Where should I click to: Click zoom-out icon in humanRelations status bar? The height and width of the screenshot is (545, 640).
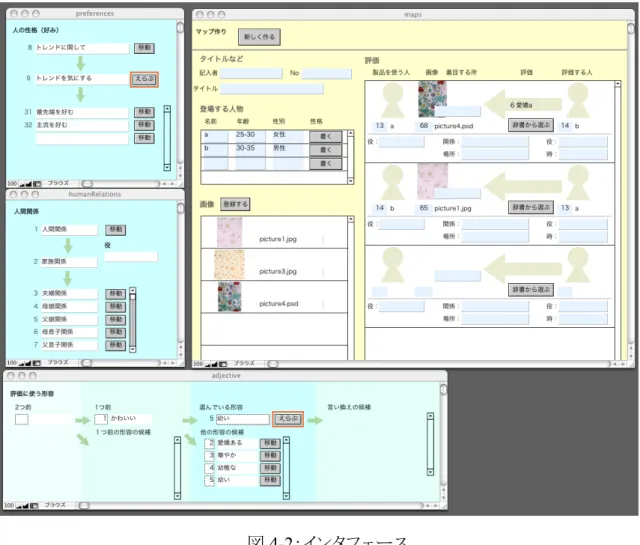(22, 363)
